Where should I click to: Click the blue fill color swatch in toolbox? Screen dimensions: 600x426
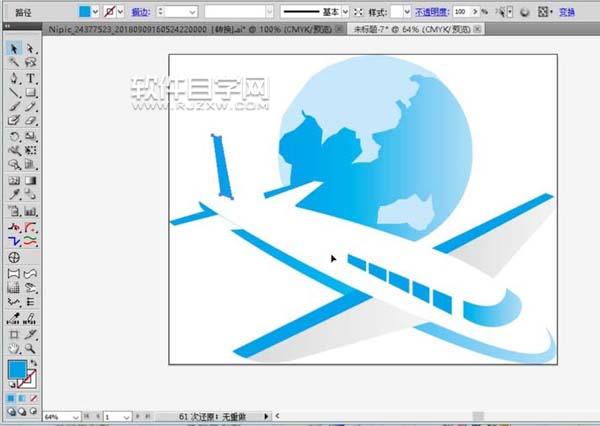coord(17,370)
